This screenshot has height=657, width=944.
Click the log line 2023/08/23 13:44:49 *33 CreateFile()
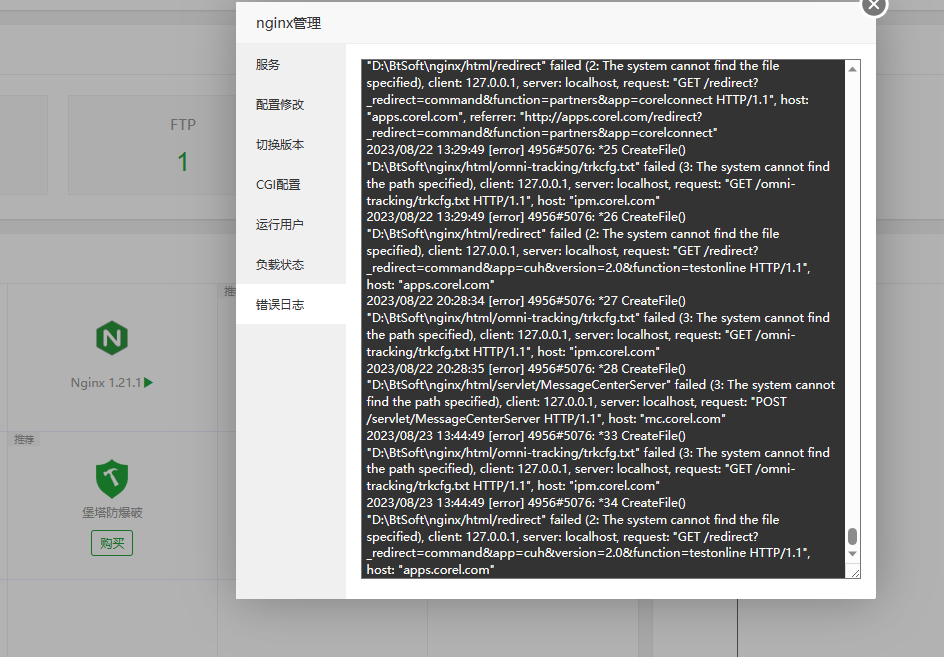526,435
